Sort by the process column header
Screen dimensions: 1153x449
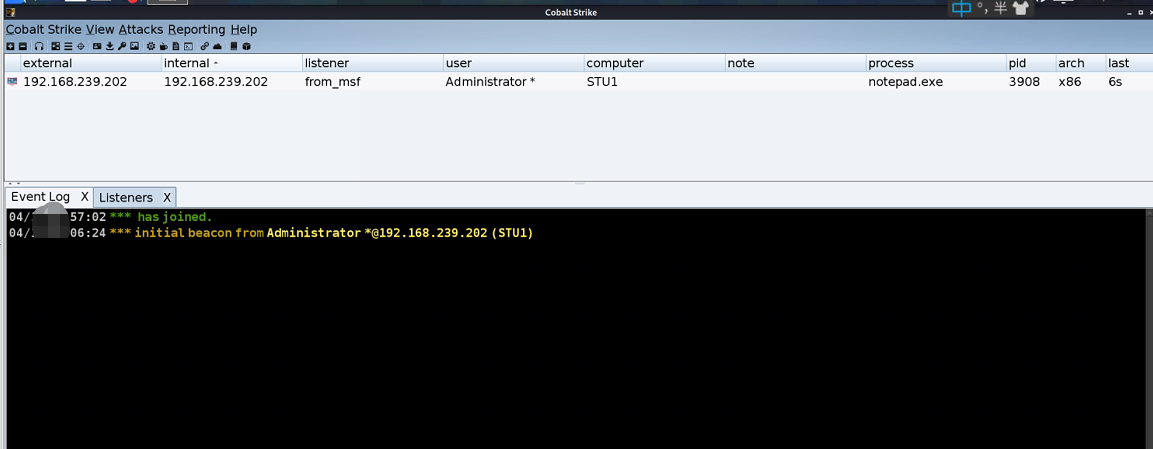point(936,63)
